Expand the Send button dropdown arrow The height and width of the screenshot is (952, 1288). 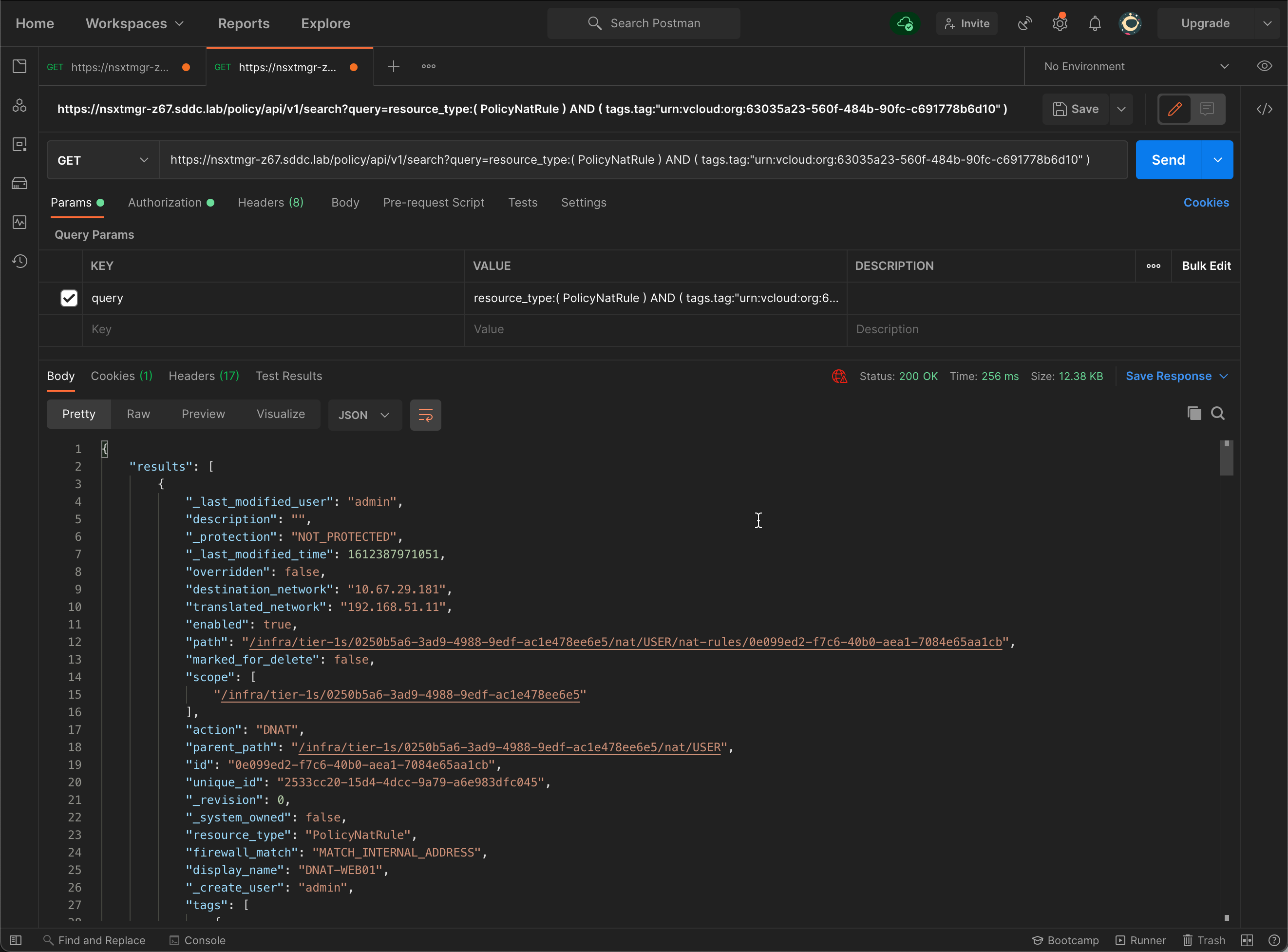1218,160
